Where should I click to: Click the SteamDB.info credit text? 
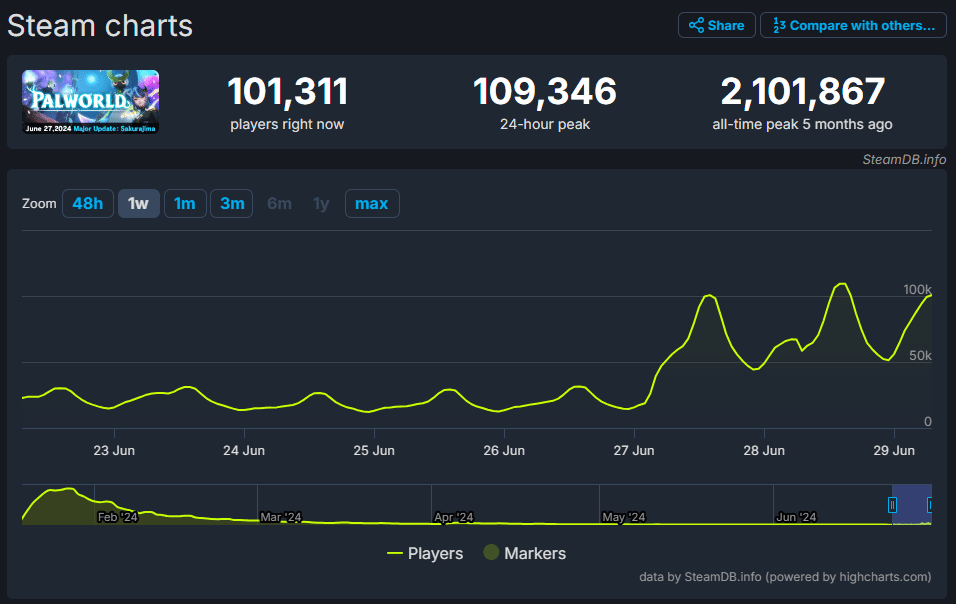click(904, 160)
